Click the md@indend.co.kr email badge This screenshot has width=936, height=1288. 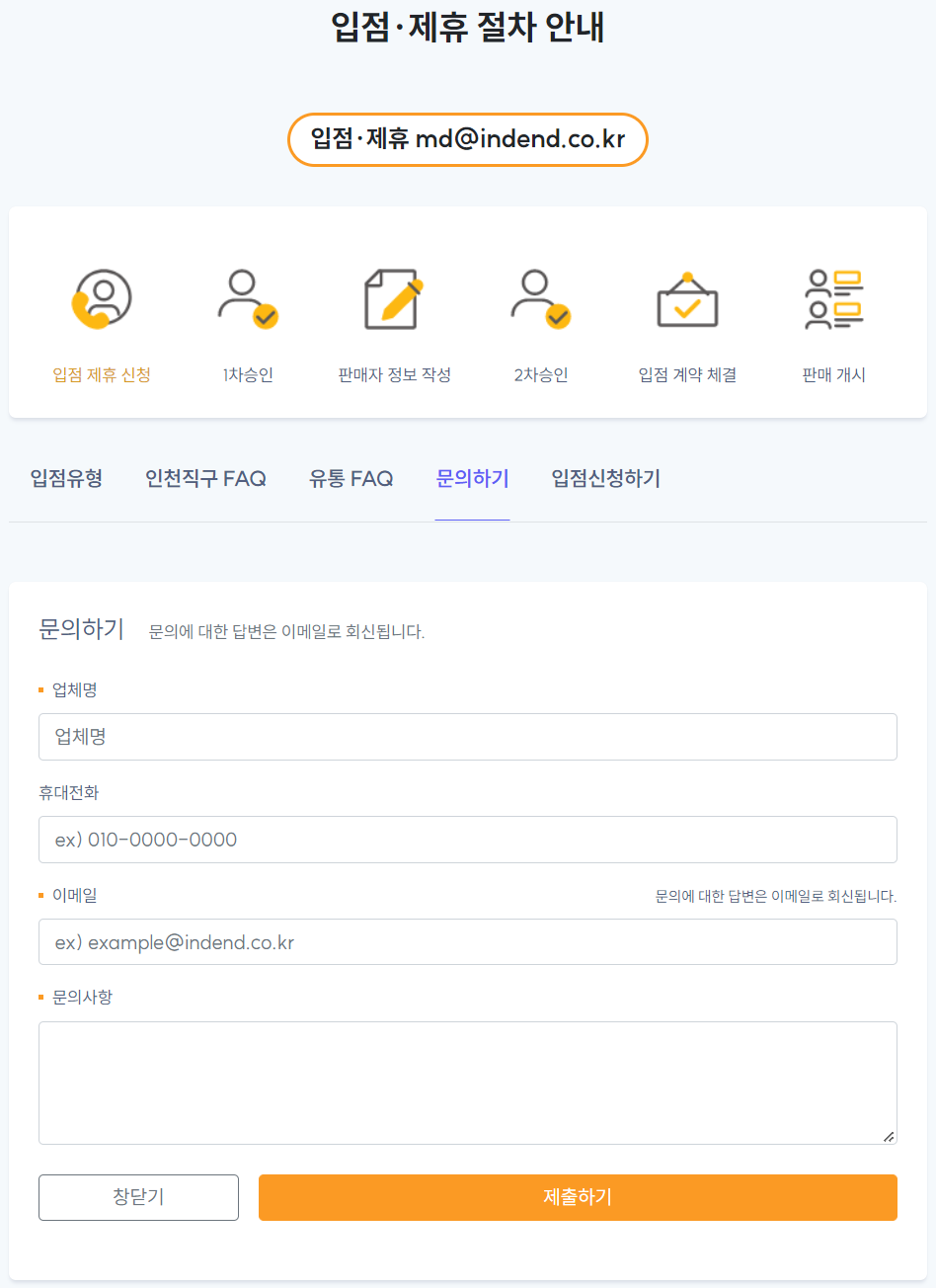pyautogui.click(x=468, y=139)
